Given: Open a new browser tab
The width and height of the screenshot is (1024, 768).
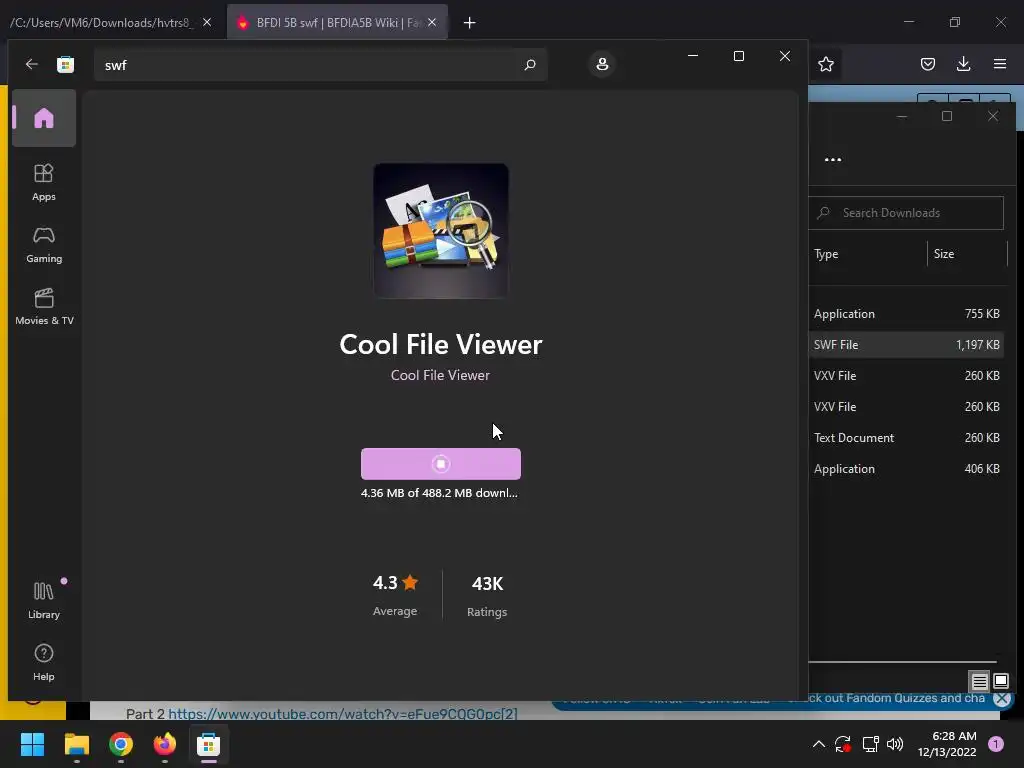Looking at the screenshot, I should click(x=470, y=23).
